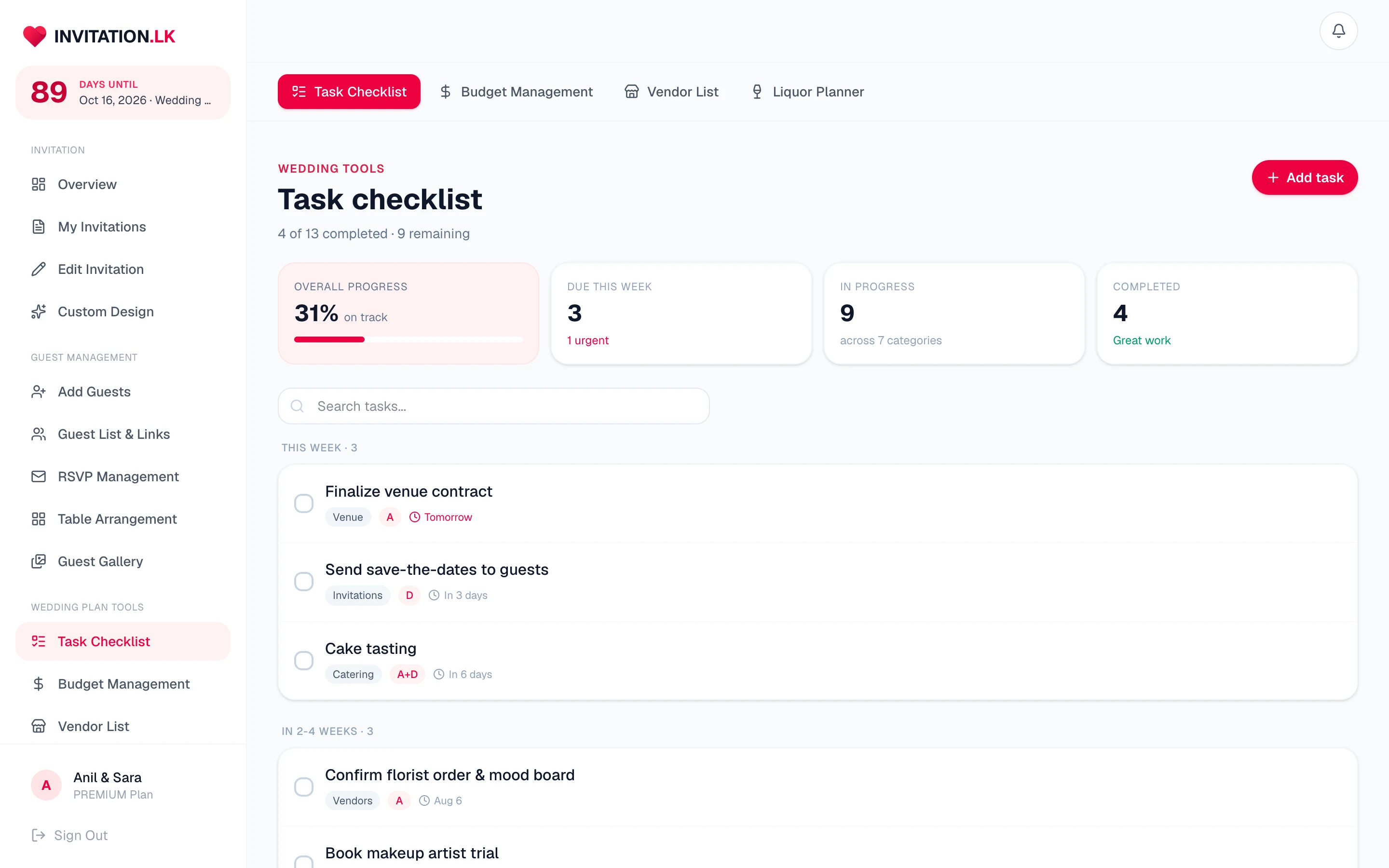Click the Add task button
Viewport: 1389px width, 868px height.
(1305, 178)
